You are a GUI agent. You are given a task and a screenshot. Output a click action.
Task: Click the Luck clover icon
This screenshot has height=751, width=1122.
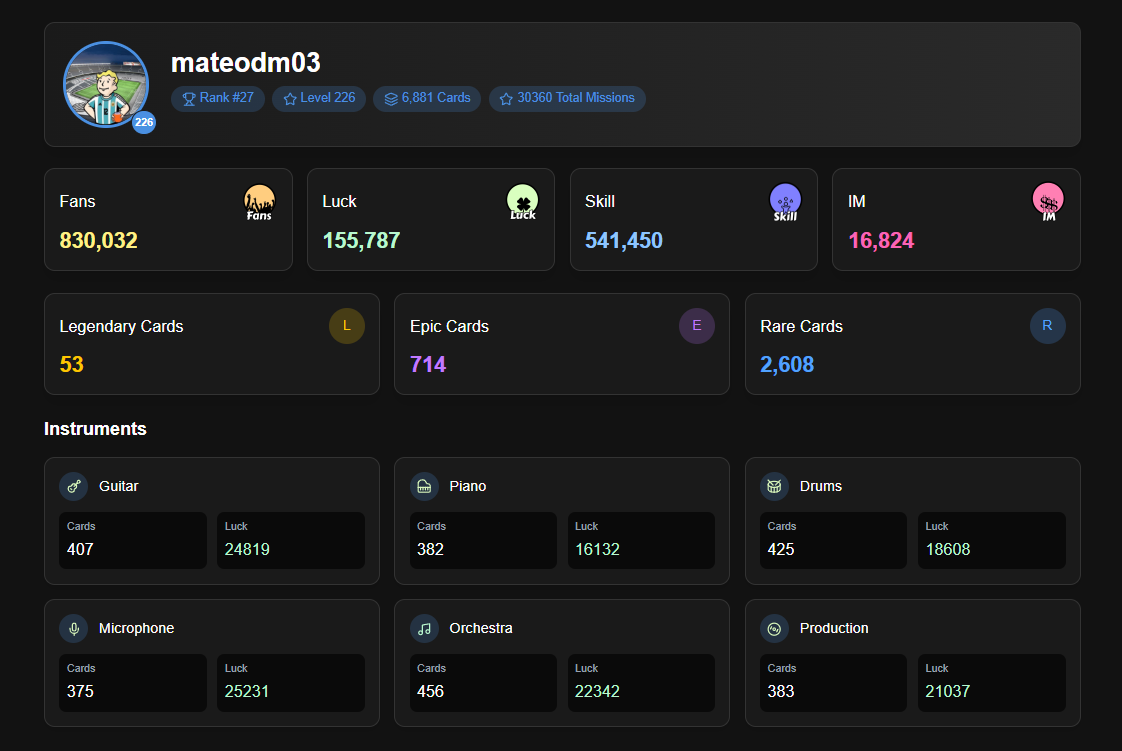click(522, 202)
